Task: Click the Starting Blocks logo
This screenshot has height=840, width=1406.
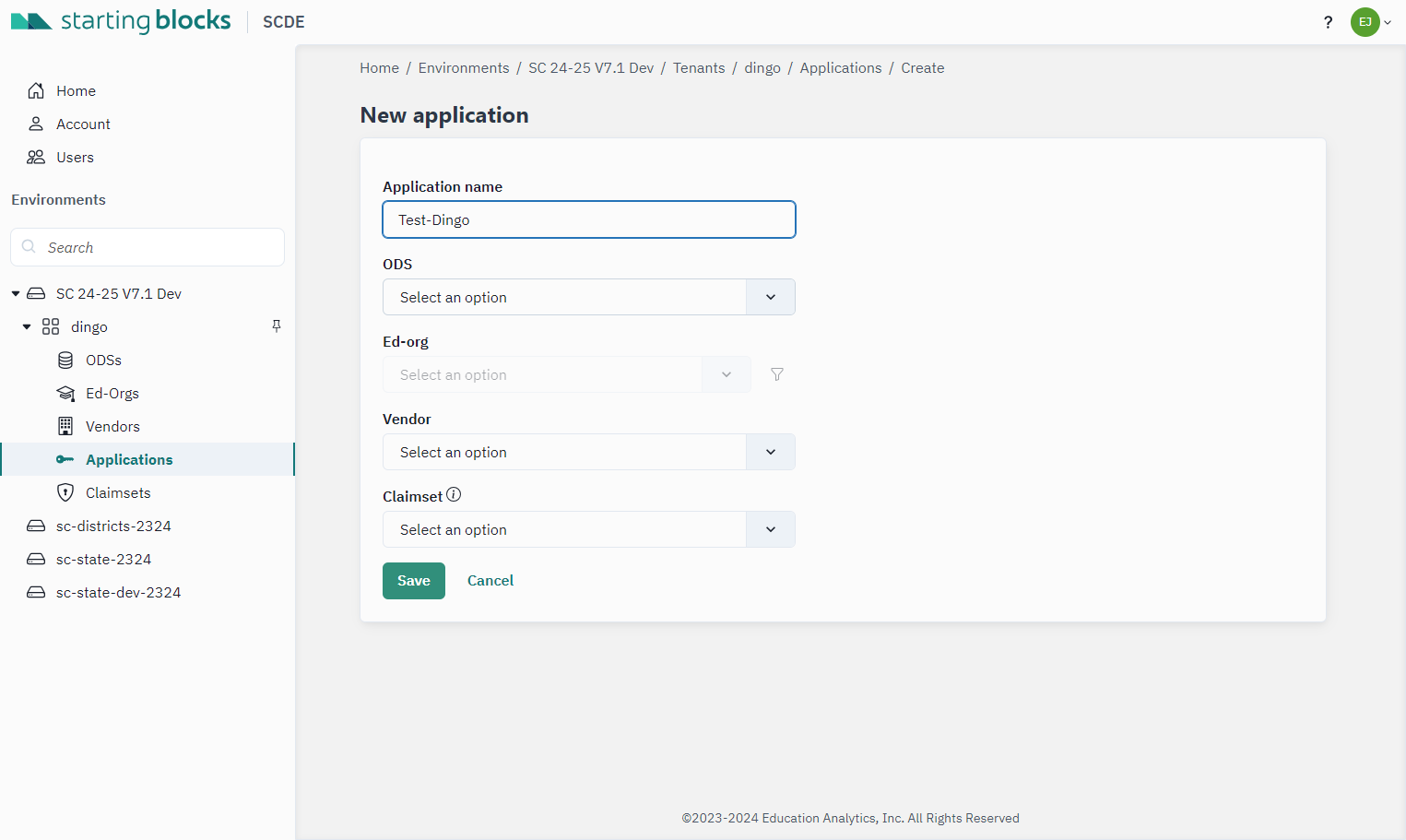Action: click(121, 21)
